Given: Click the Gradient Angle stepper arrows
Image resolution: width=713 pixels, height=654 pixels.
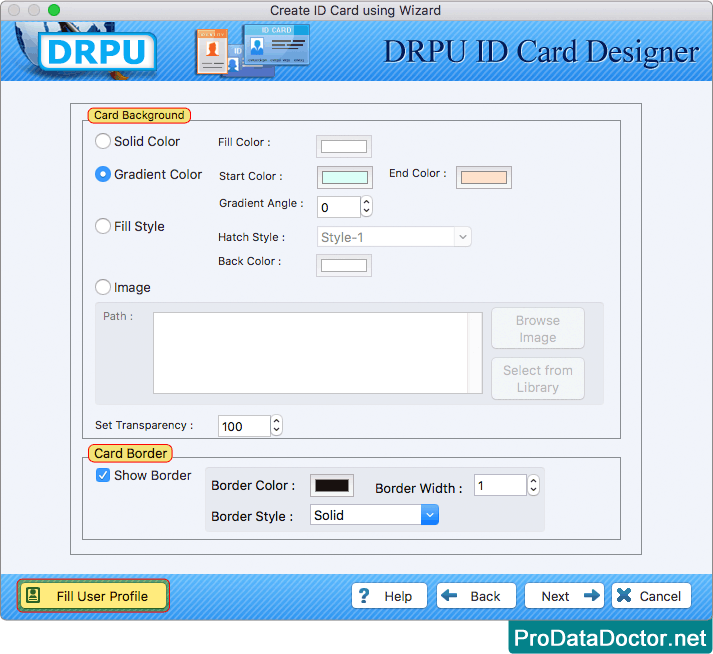Looking at the screenshot, I should pos(367,206).
